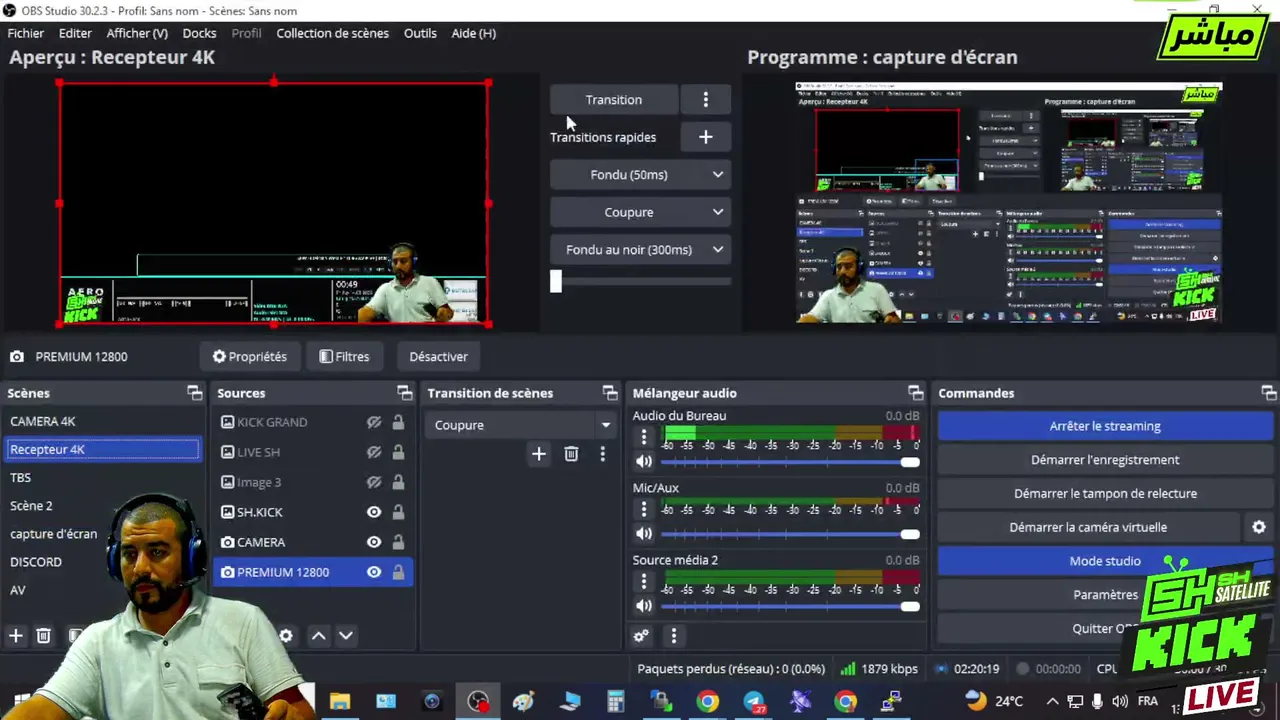Pop out the Mélangeur audio dock
Image resolution: width=1280 pixels, height=720 pixels.
915,393
